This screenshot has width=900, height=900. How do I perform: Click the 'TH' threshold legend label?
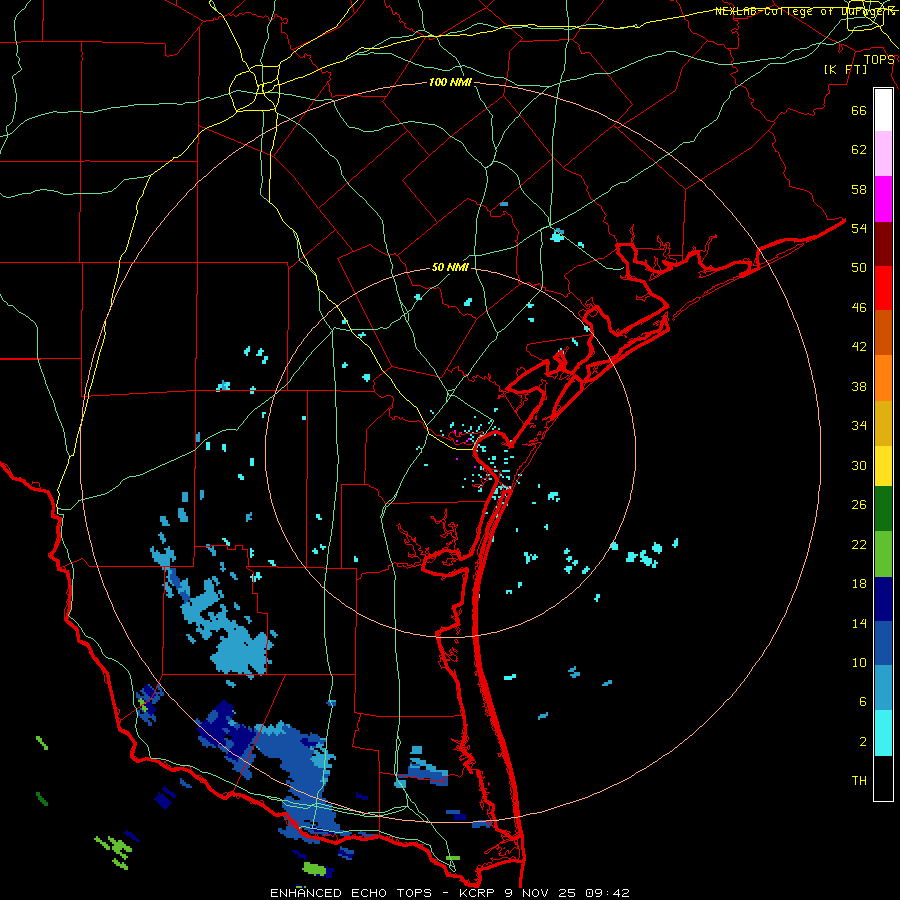coord(859,781)
